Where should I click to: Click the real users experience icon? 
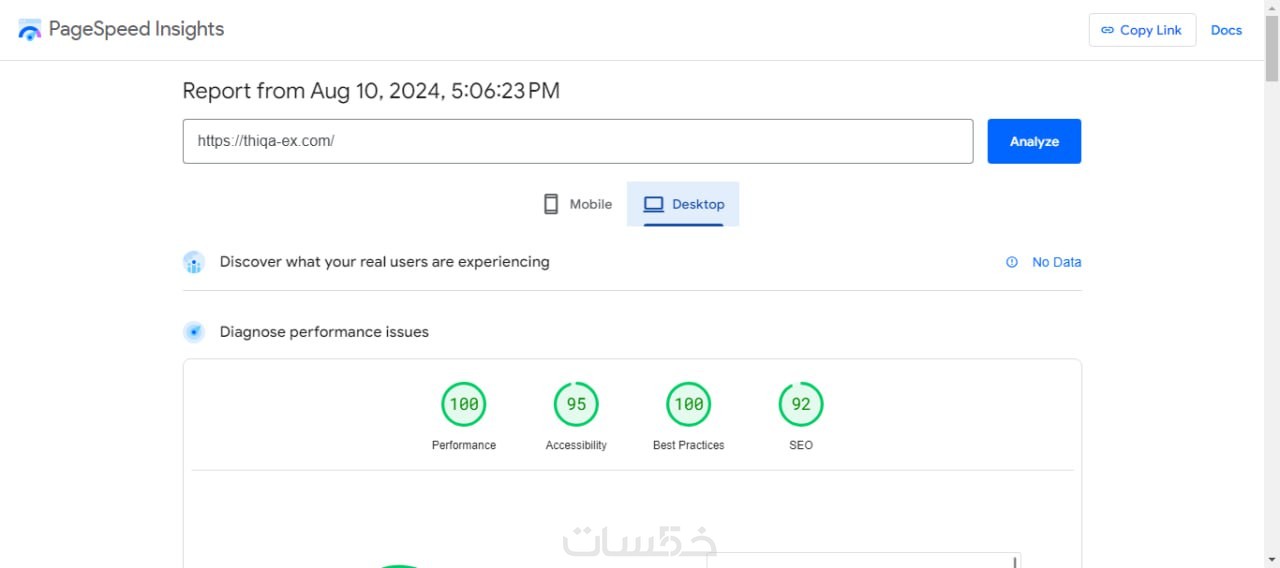[x=194, y=262]
